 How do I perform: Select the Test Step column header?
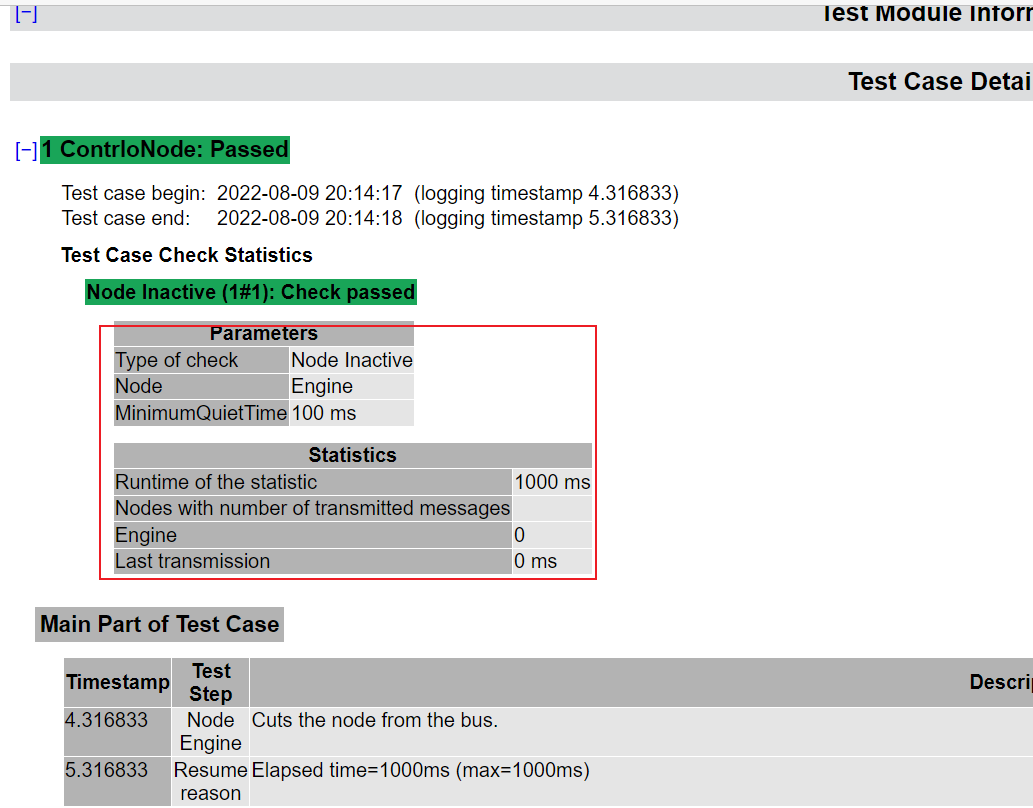click(210, 681)
